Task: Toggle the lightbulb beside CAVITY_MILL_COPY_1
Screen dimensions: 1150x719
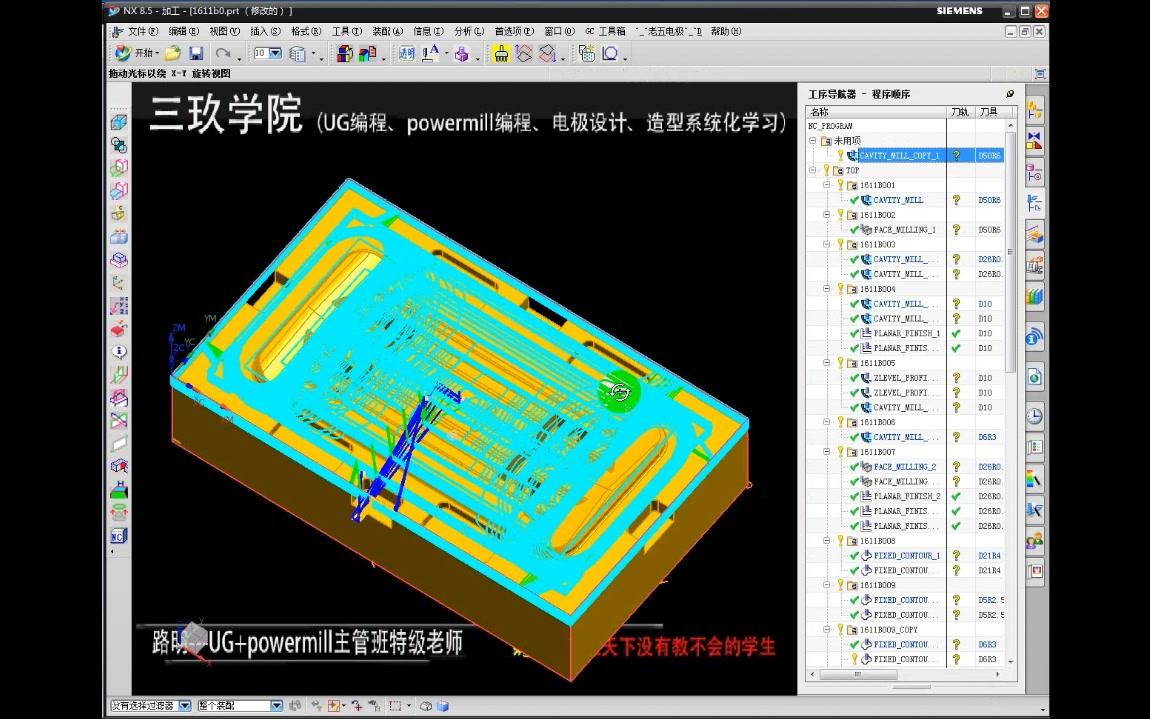Action: coord(840,155)
